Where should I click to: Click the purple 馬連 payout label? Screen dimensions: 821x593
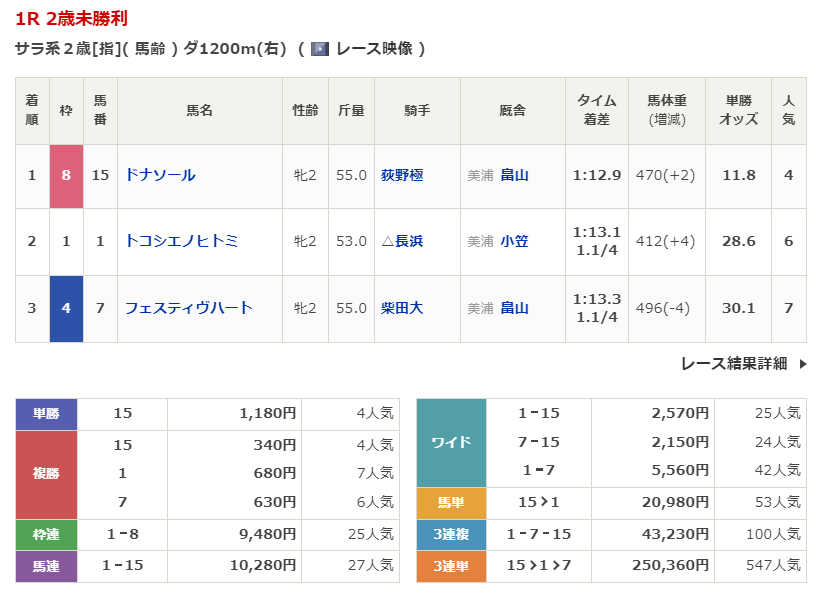point(46,565)
